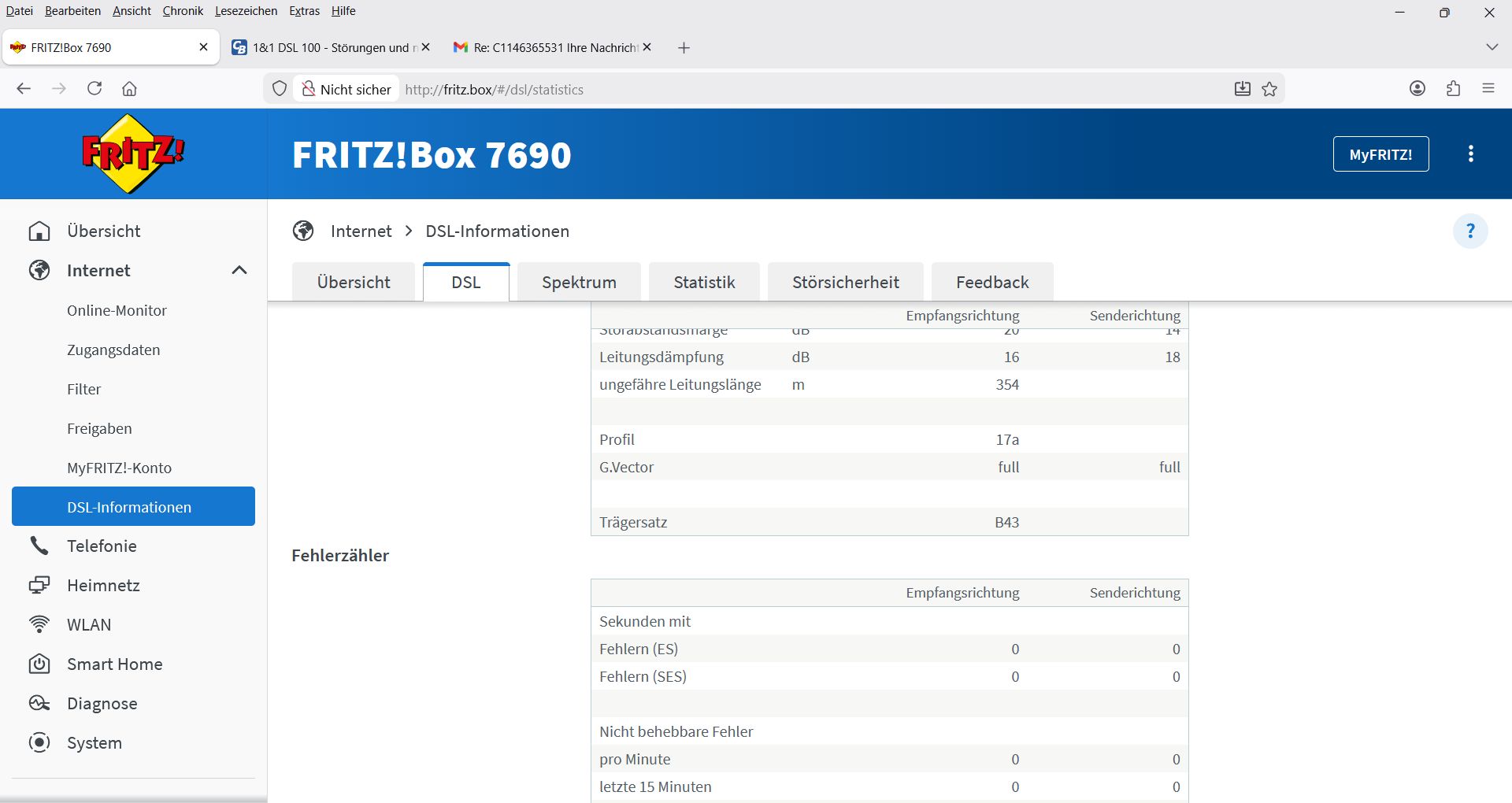Click the Telefonie phone icon
The width and height of the screenshot is (1512, 803).
[x=39, y=546]
